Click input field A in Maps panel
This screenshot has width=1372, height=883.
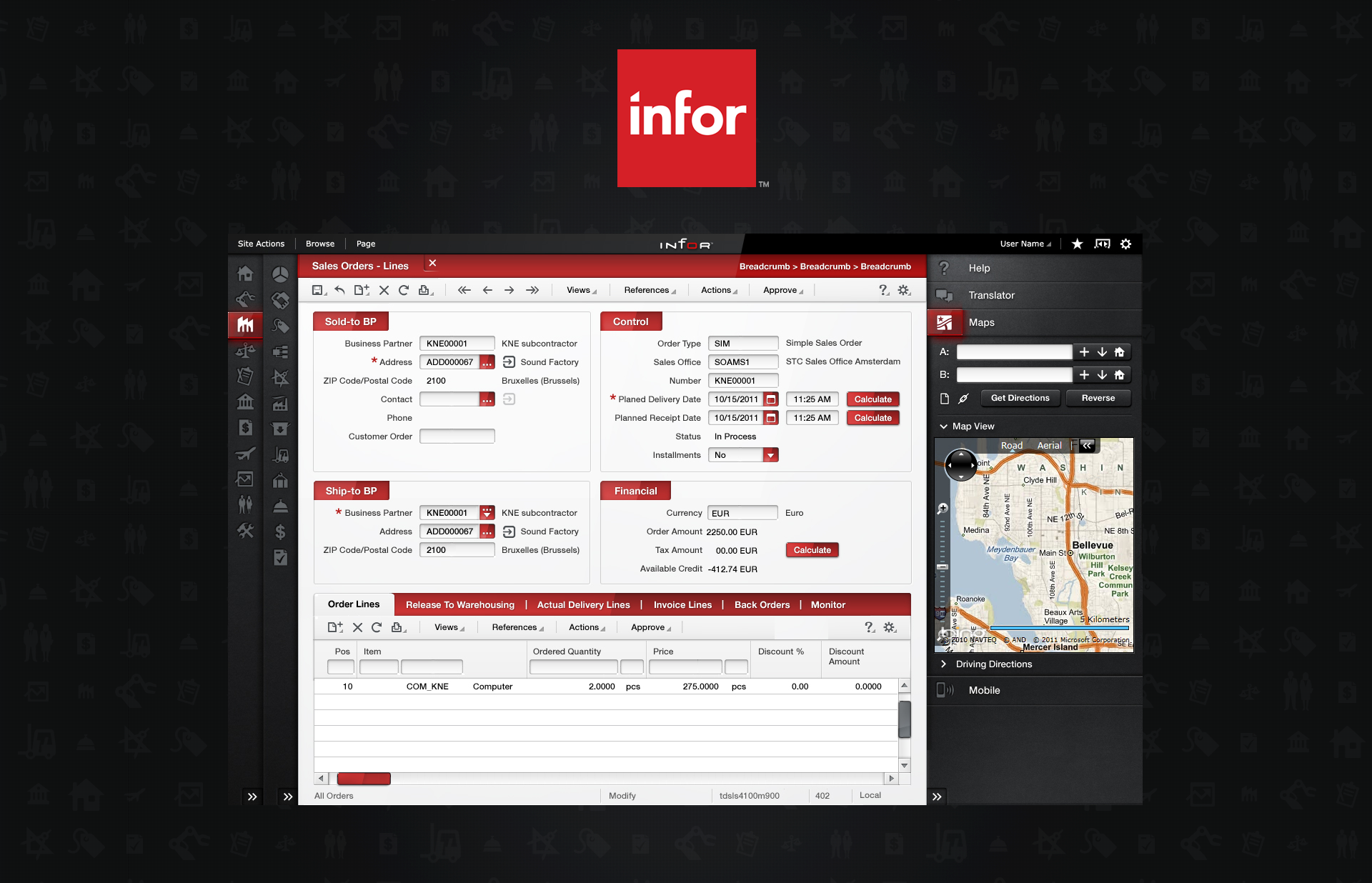(1015, 351)
